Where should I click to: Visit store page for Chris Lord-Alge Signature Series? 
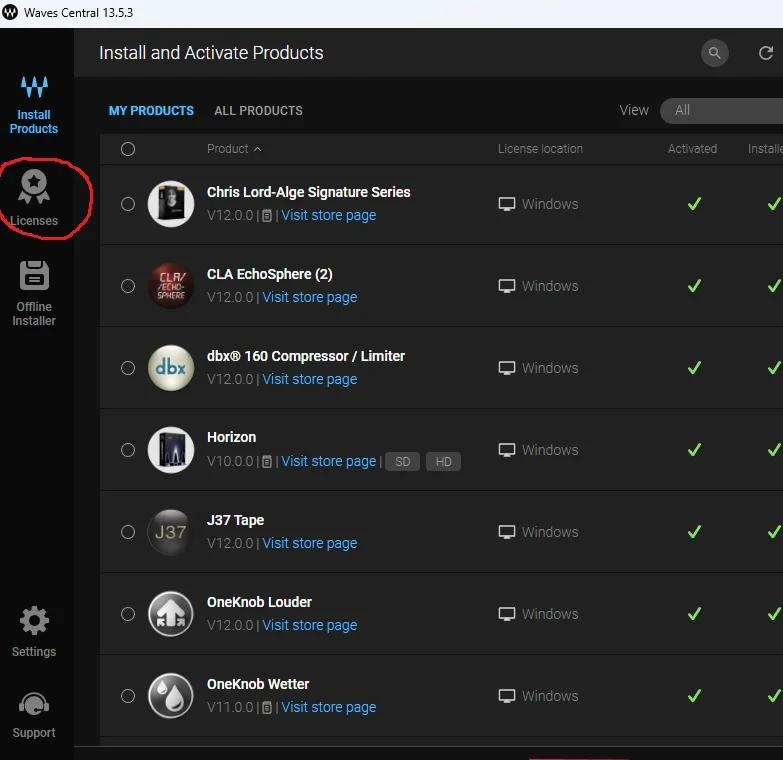pos(329,215)
